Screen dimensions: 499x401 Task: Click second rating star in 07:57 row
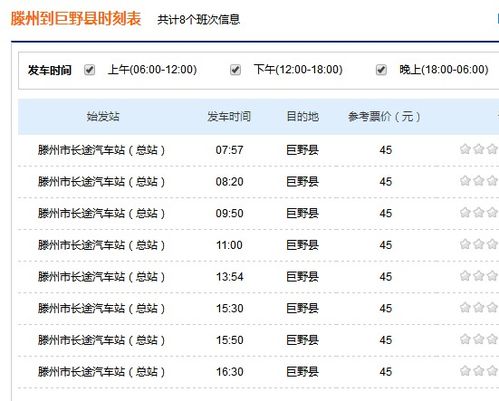tap(479, 149)
